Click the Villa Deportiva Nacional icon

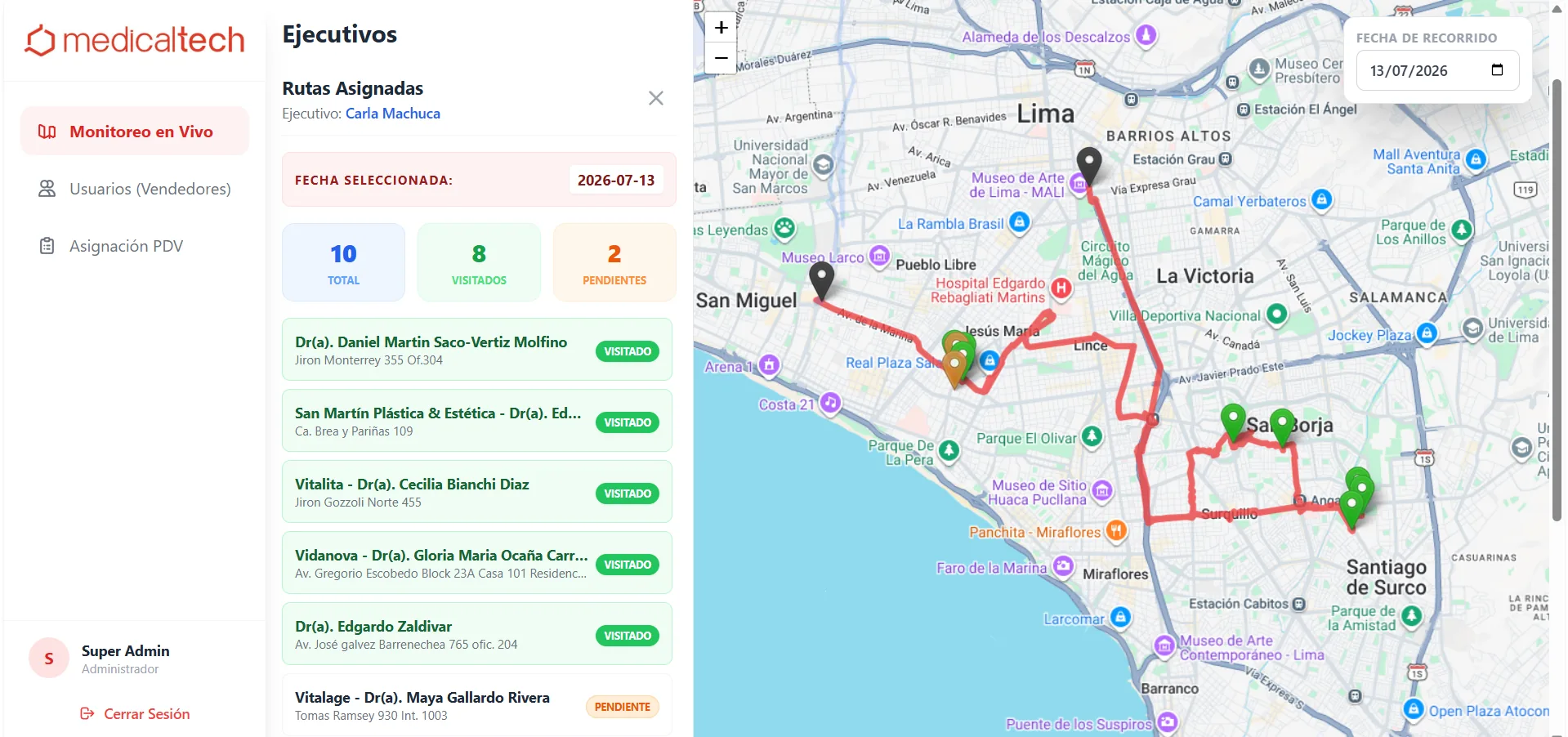pos(1276,314)
